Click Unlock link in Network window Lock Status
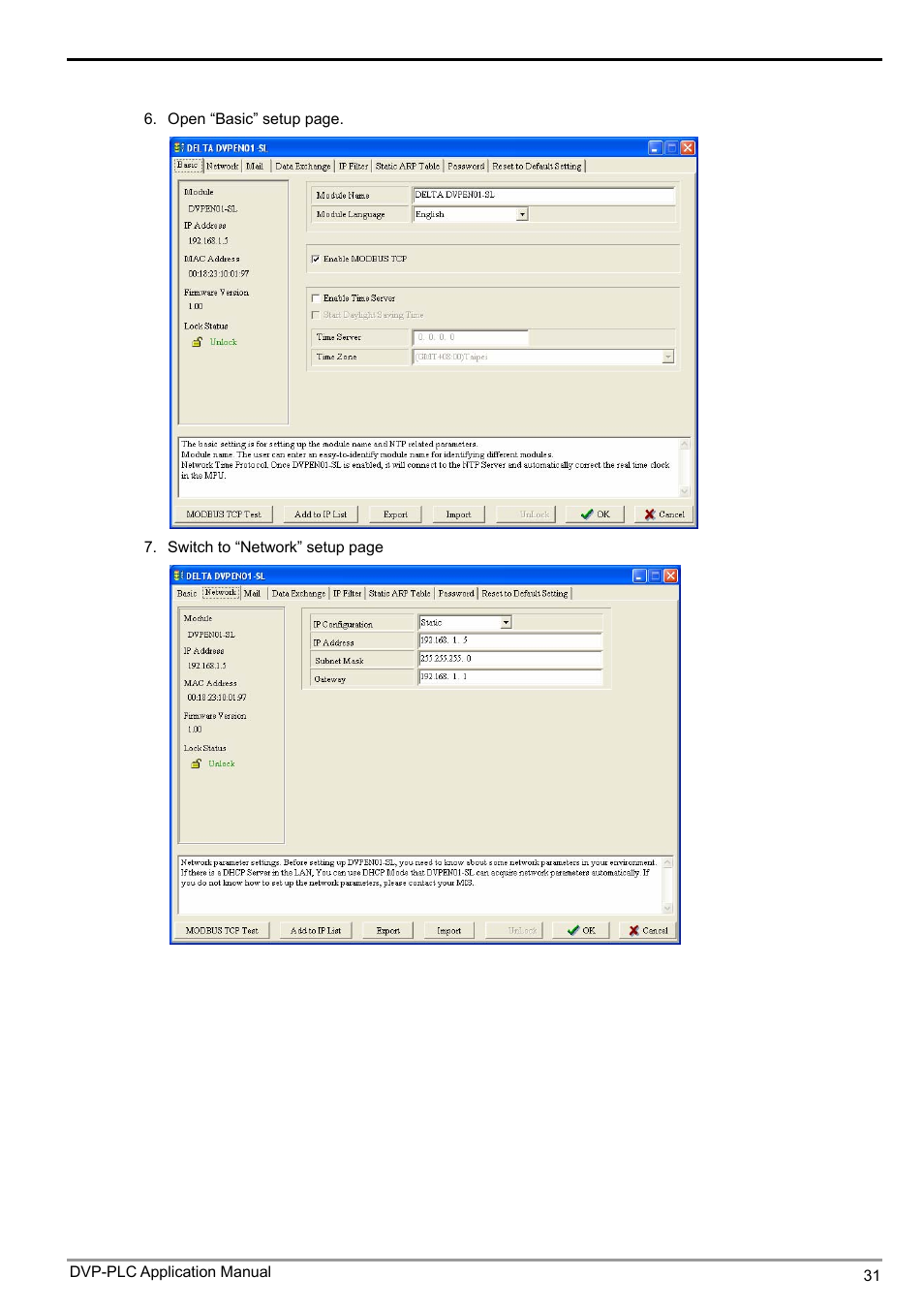The width and height of the screenshot is (924, 1308). [222, 763]
